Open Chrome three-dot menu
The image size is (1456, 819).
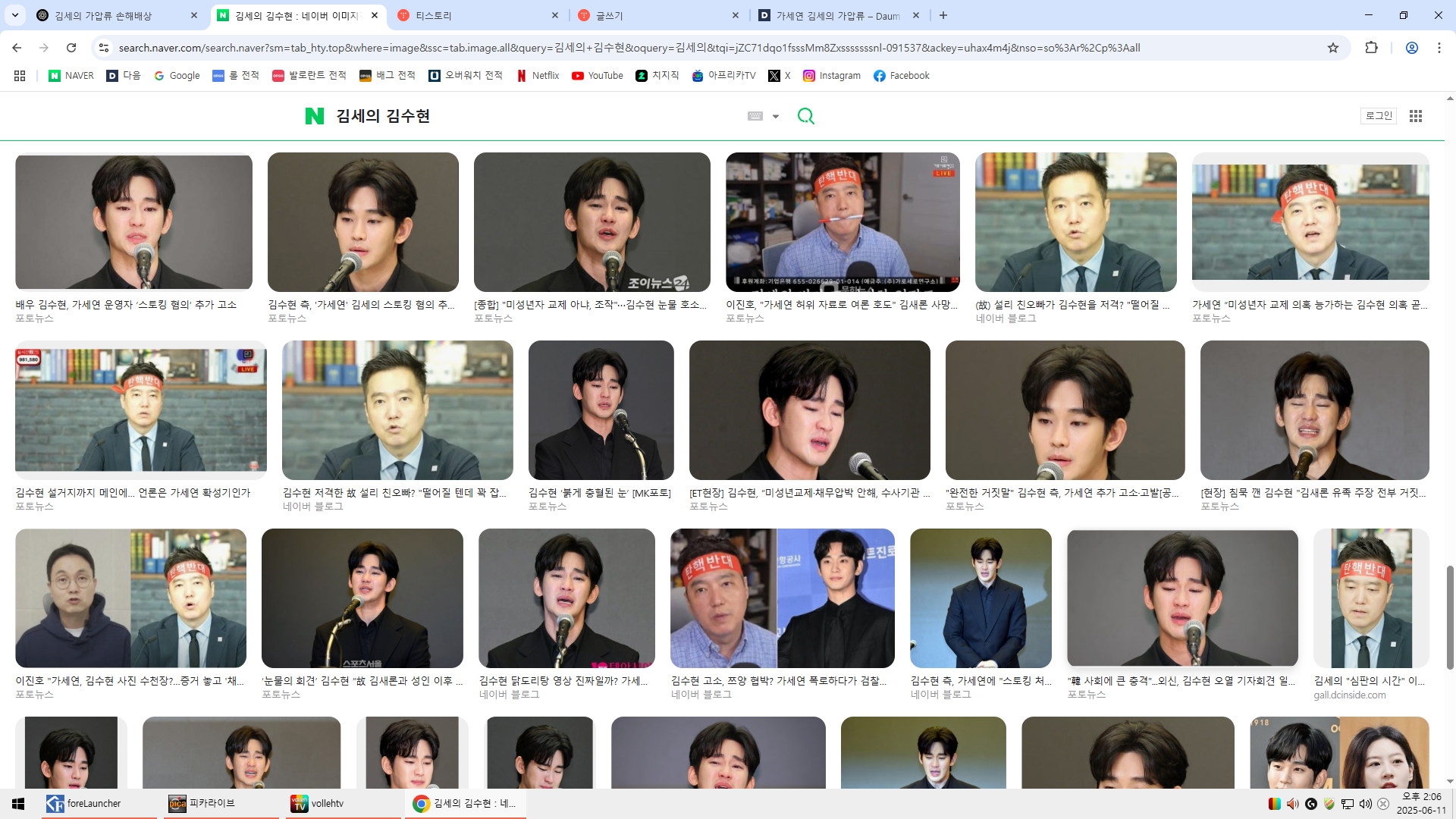point(1439,48)
